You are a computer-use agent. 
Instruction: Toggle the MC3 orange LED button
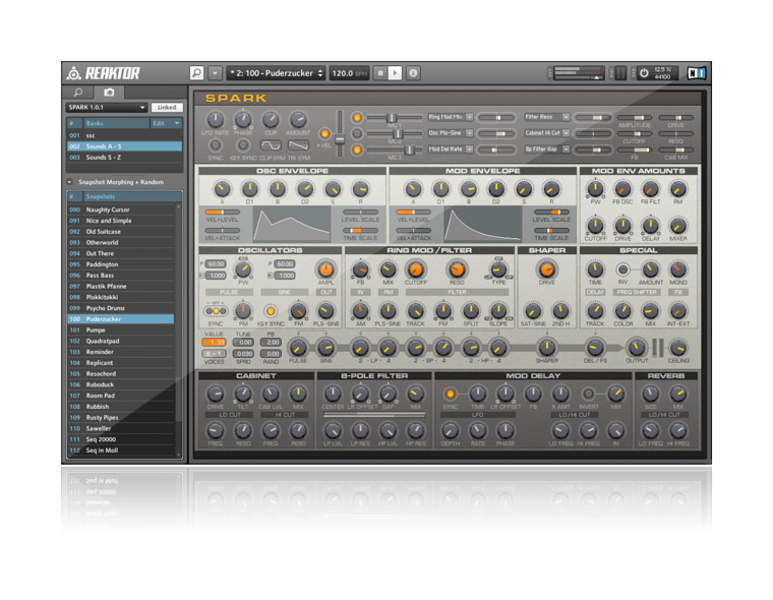[357, 149]
